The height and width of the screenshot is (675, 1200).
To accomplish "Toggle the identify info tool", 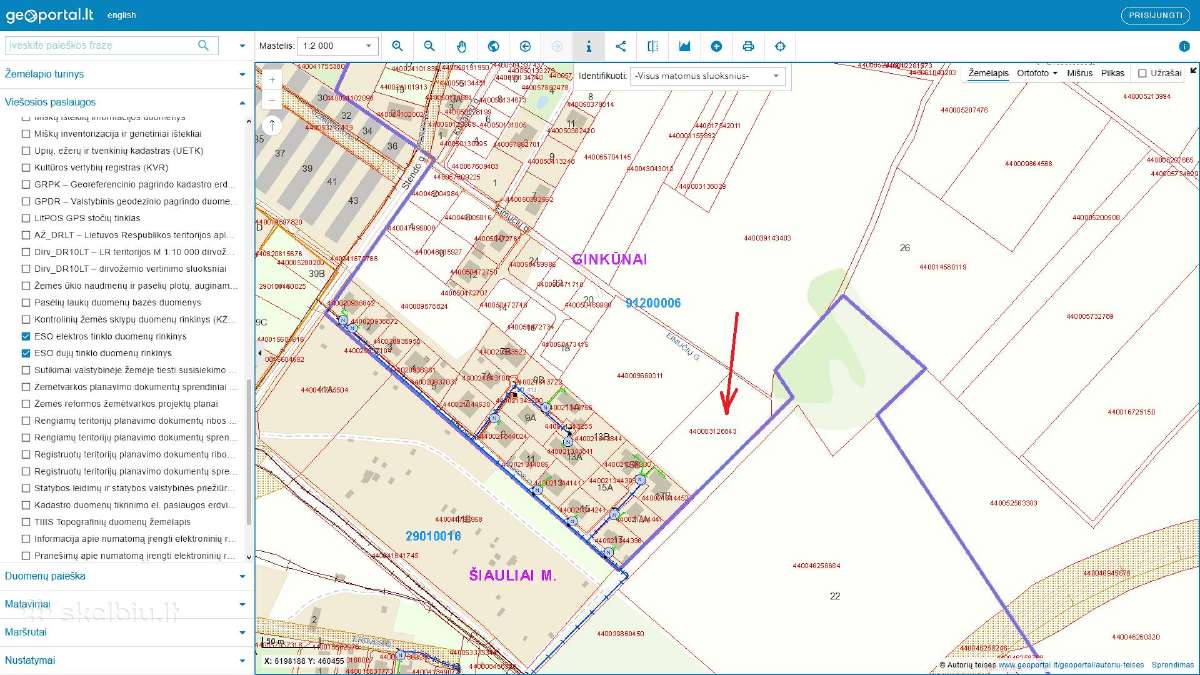I will [589, 46].
